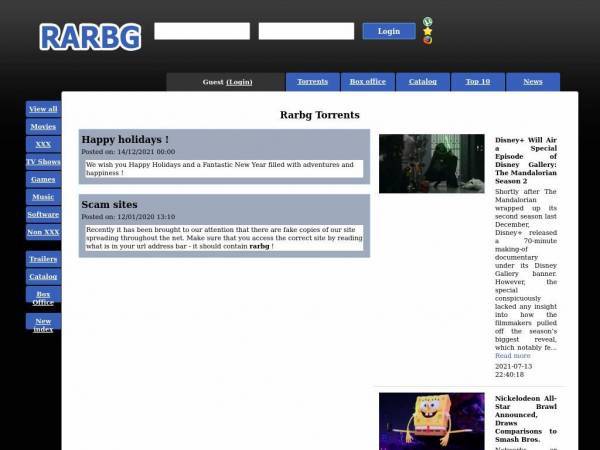
Task: Click the RARBG logo
Action: point(90,37)
